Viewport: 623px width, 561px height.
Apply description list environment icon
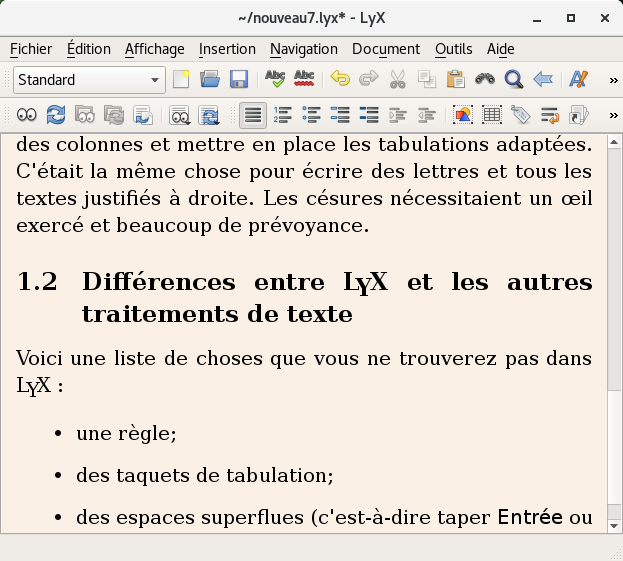[x=369, y=116]
